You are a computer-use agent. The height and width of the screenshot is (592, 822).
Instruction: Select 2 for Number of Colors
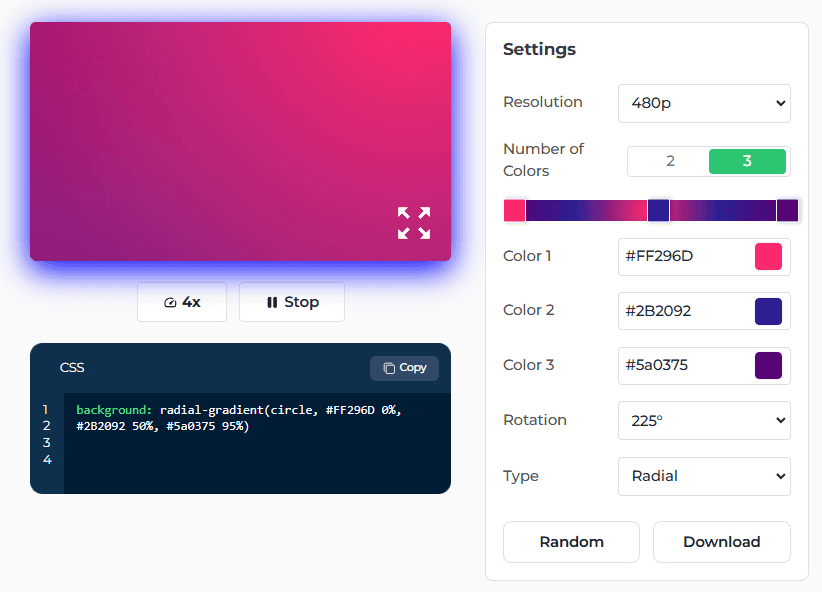[668, 161]
